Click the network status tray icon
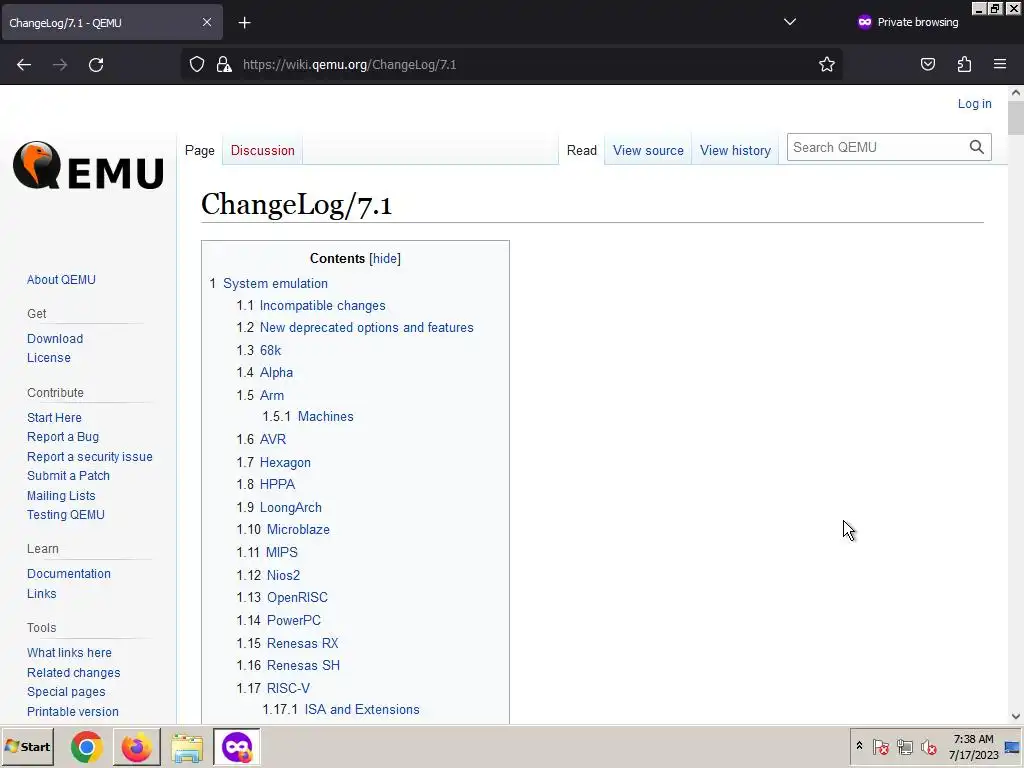 [x=904, y=746]
